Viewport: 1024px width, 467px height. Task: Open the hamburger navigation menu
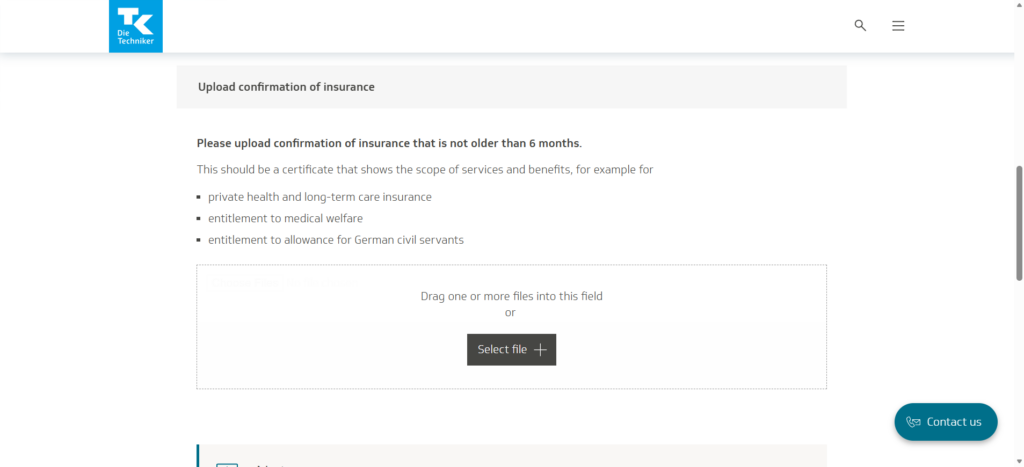(898, 26)
